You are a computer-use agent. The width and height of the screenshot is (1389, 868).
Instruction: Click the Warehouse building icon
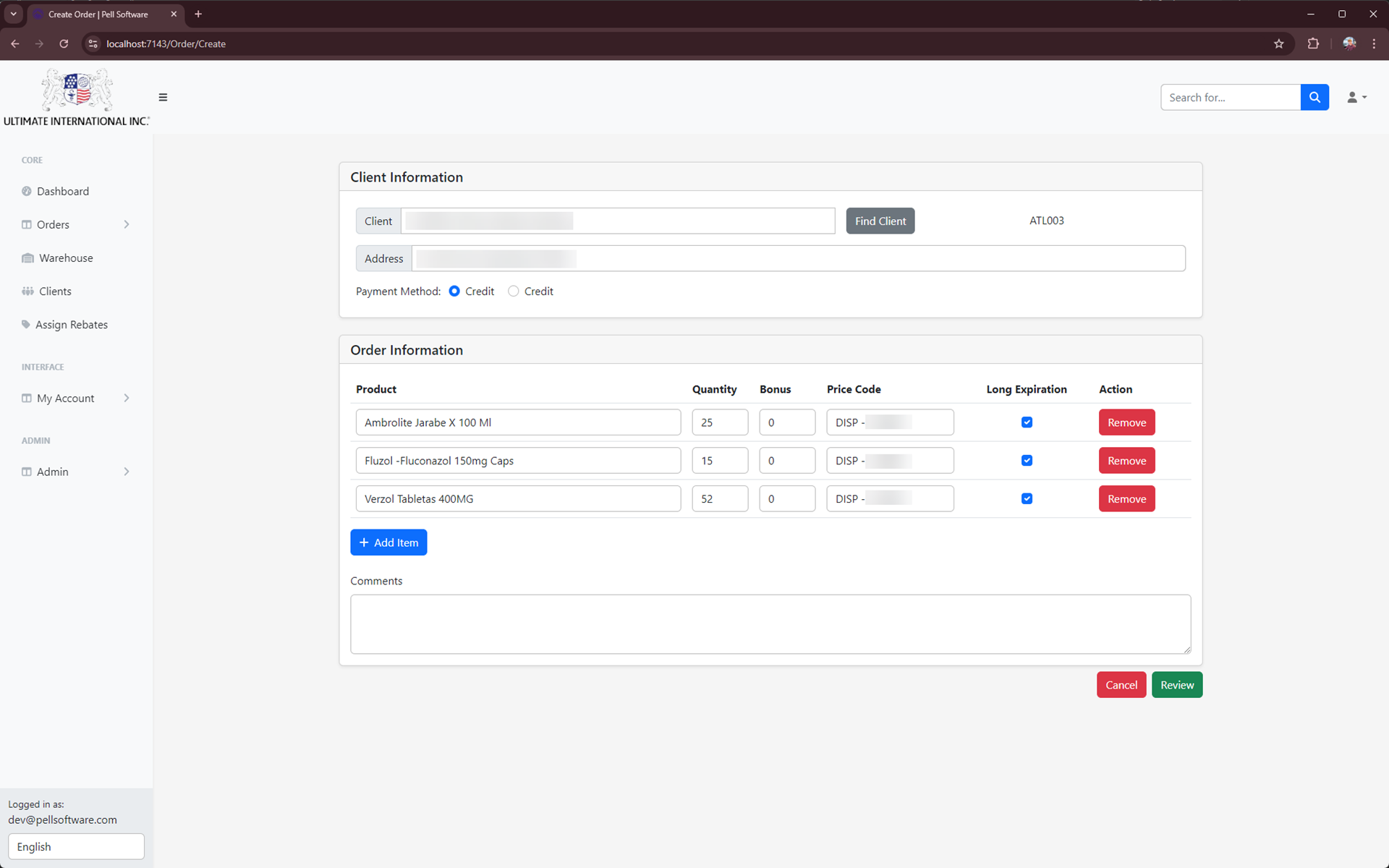point(27,258)
